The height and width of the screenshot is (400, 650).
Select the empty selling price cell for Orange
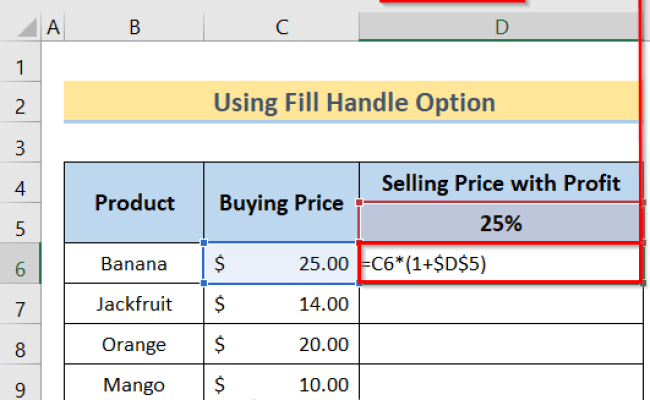pyautogui.click(x=501, y=344)
